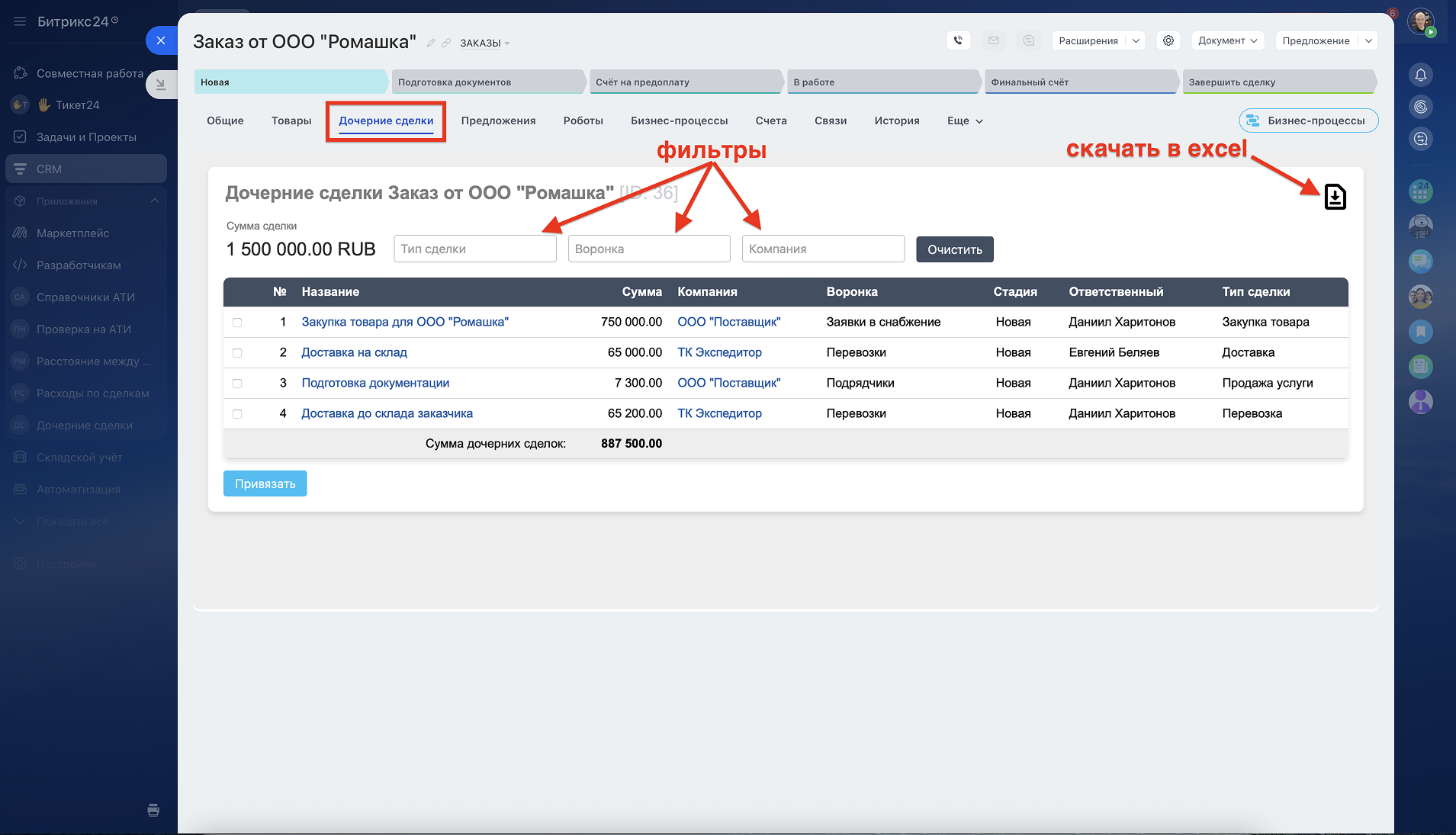Download the child deals table to Excel

tap(1335, 197)
